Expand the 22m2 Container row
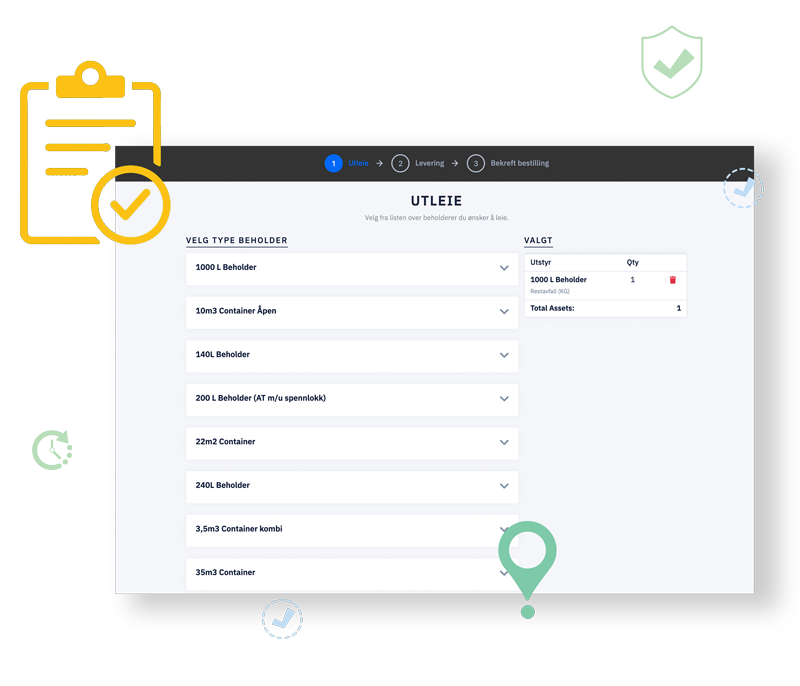Screen dimensions: 800x686 504,442
